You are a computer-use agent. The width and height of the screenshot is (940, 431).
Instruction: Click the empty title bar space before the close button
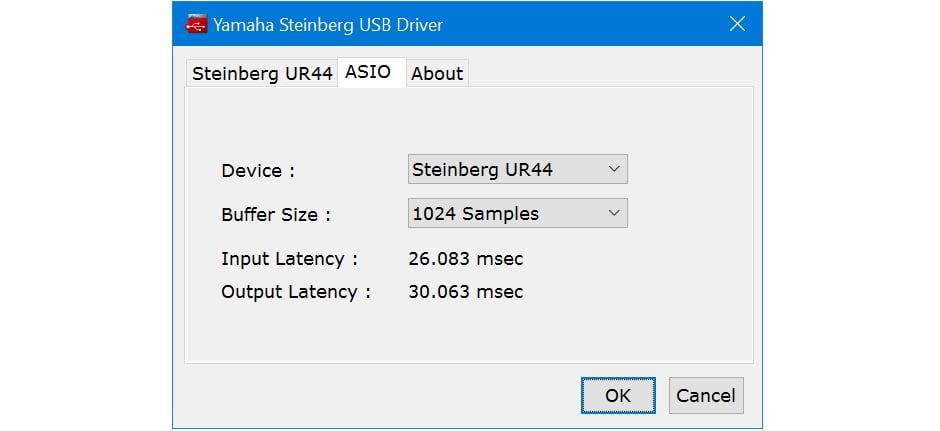582,24
